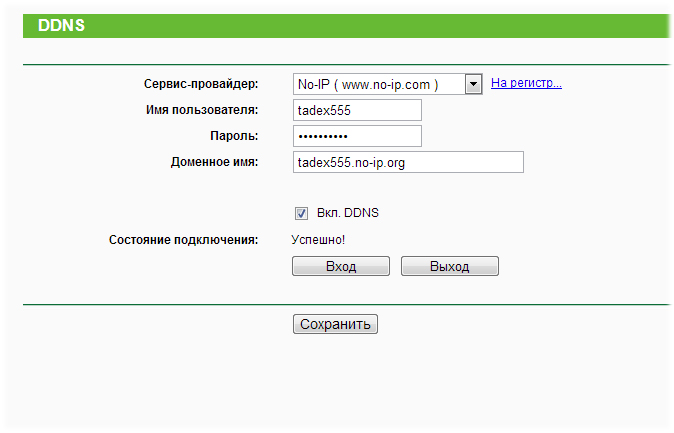Screen dimensions: 674x433
Task: Focus the username field containing tadex555
Action: (357, 110)
